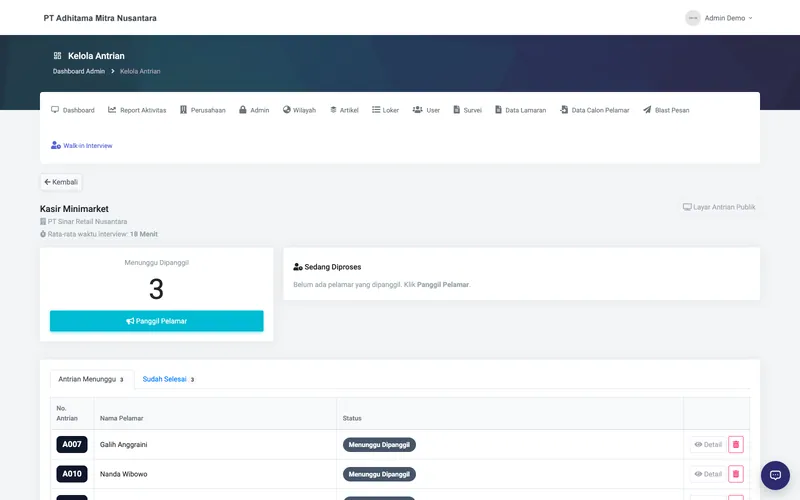Click the Data Calon Pelamar import icon
800x500 pixels.
(x=564, y=110)
